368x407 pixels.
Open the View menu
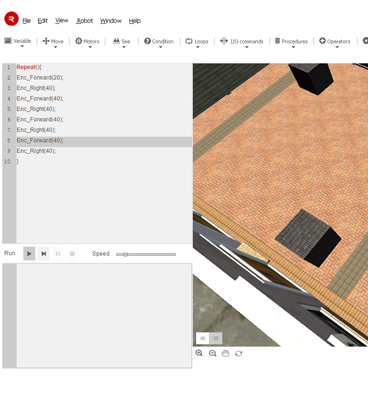[62, 21]
